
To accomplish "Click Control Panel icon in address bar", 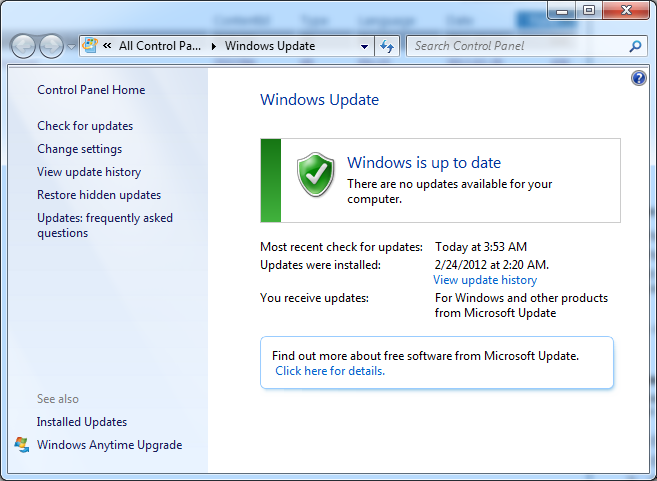I will point(89,46).
